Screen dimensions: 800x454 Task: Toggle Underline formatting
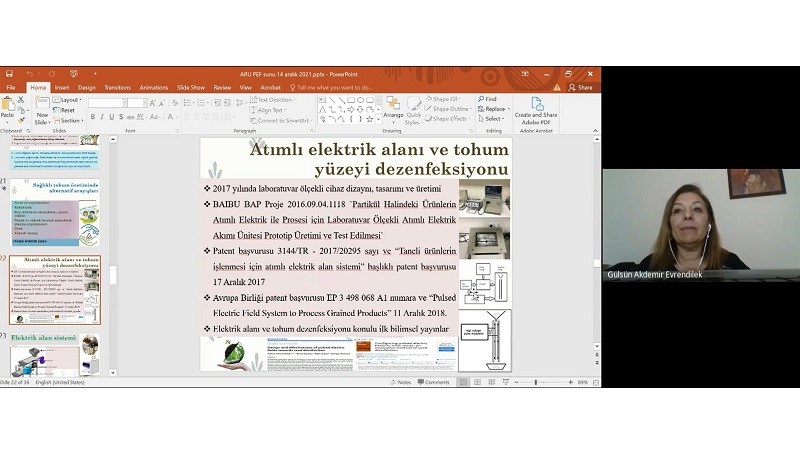click(x=111, y=117)
